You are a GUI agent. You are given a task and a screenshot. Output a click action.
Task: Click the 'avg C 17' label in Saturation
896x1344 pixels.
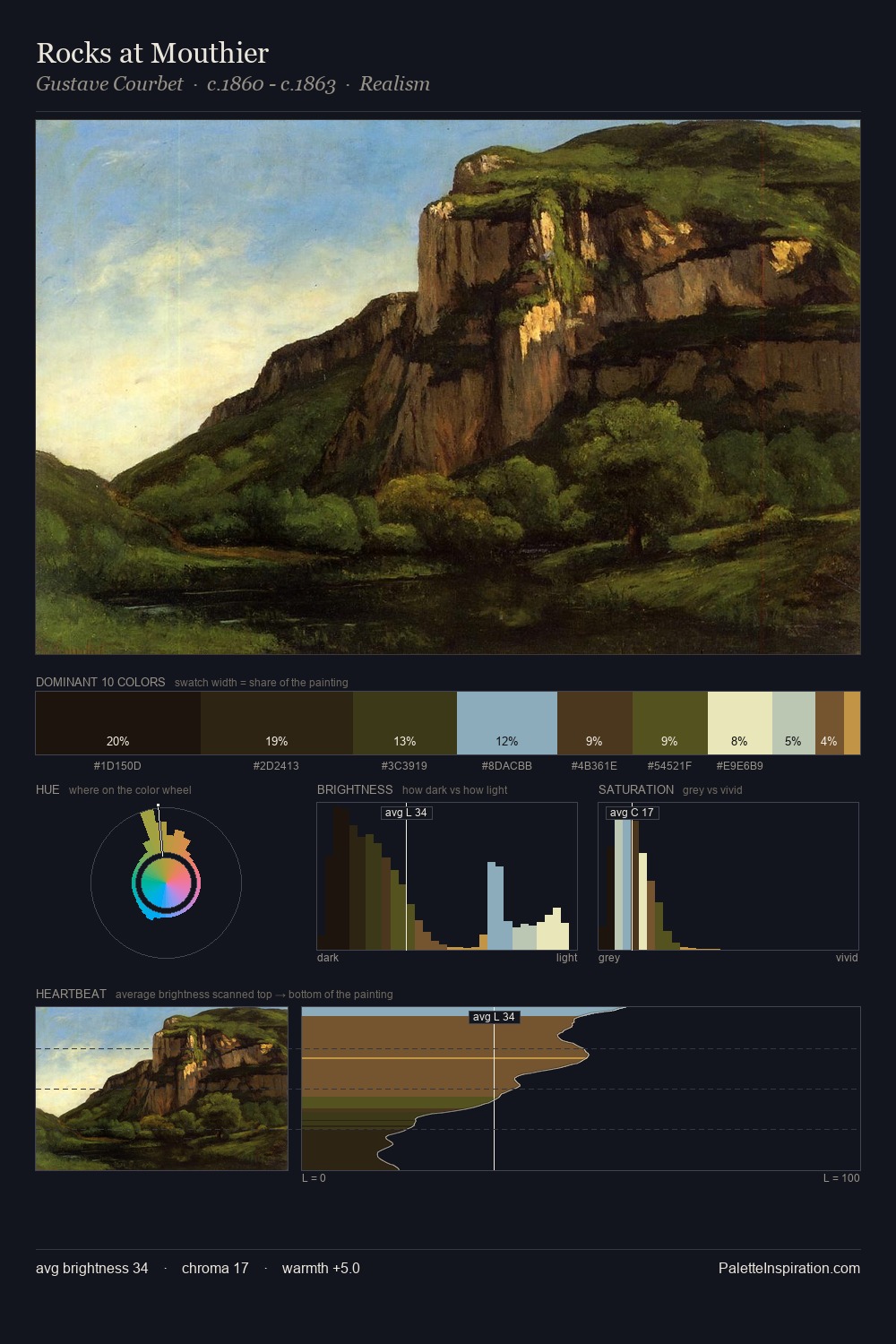[x=633, y=813]
